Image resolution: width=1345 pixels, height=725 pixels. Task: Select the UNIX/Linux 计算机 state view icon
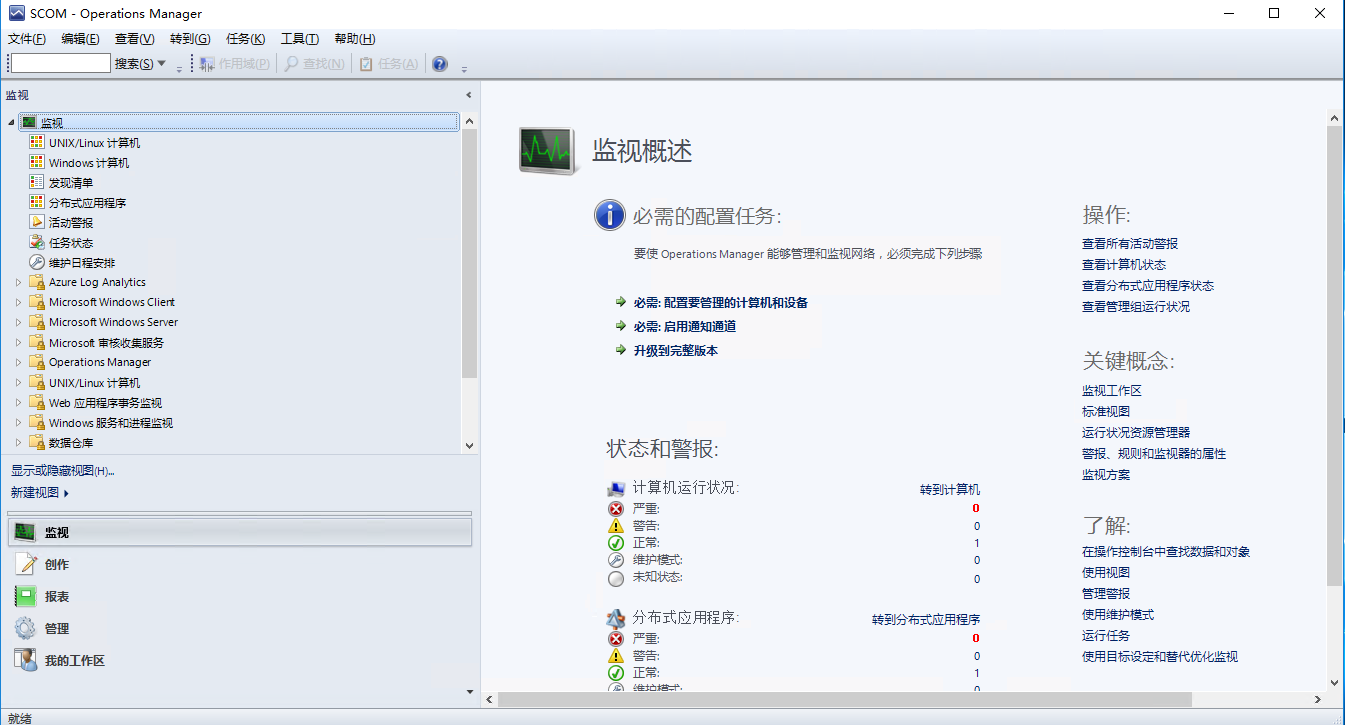35,142
